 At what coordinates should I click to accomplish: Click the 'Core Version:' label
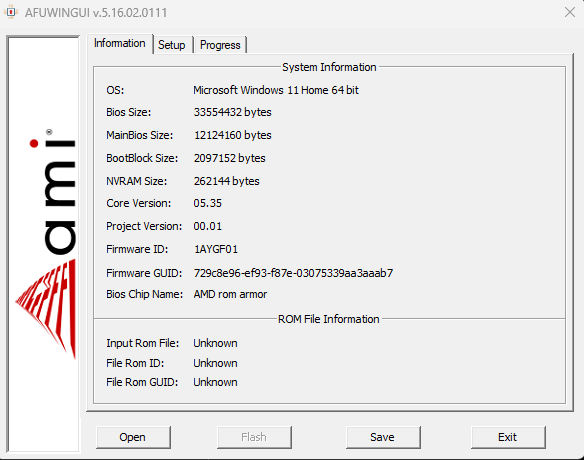[x=139, y=203]
